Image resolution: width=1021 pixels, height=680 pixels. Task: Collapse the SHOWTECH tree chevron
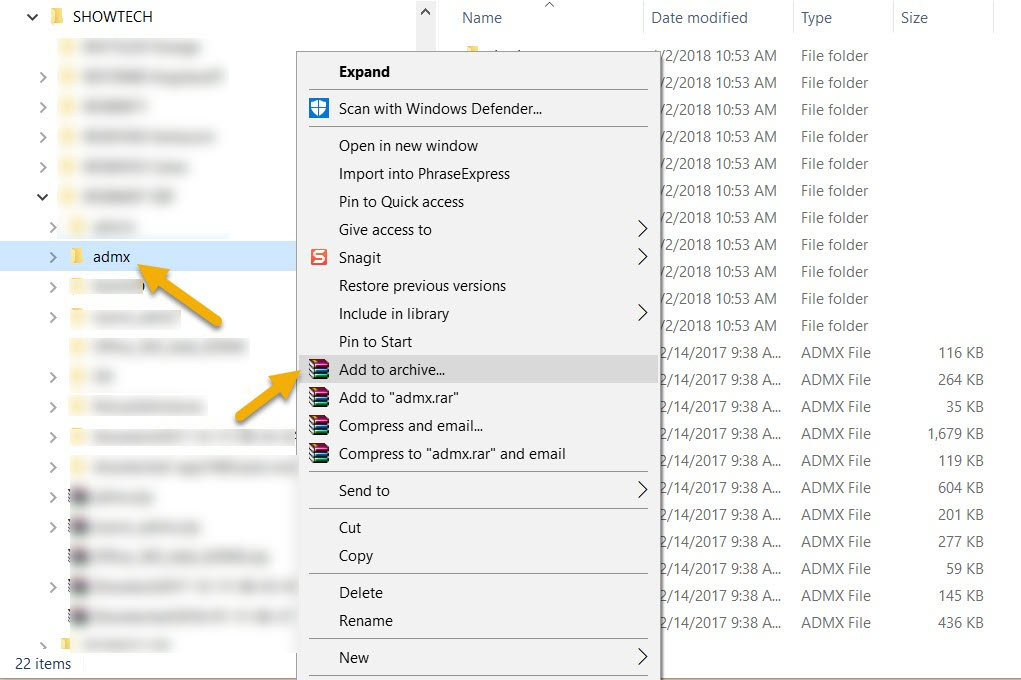[31, 16]
